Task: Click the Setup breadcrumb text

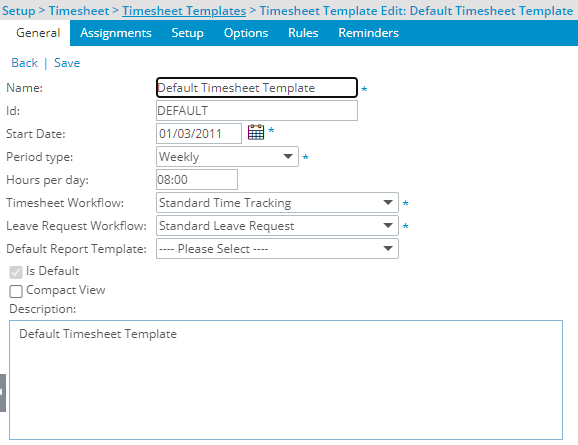Action: (x=18, y=11)
